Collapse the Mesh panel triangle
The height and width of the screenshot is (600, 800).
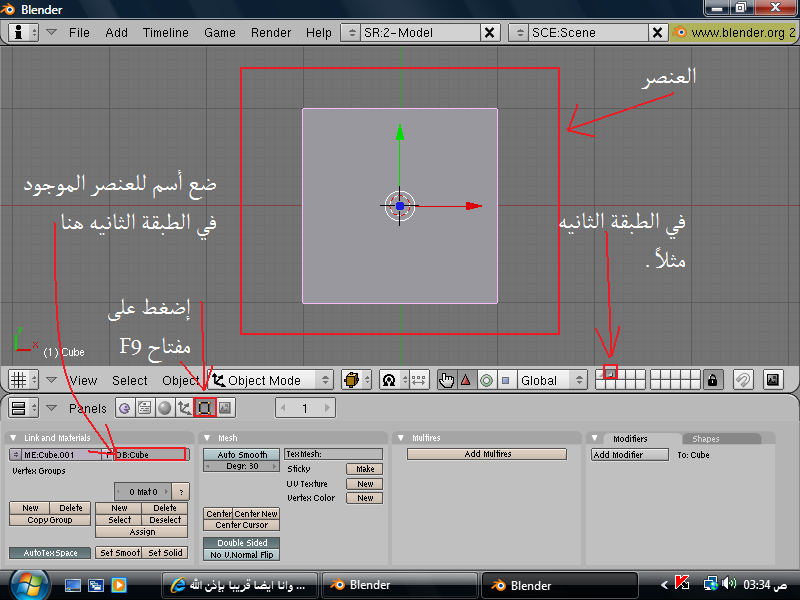[x=207, y=438]
